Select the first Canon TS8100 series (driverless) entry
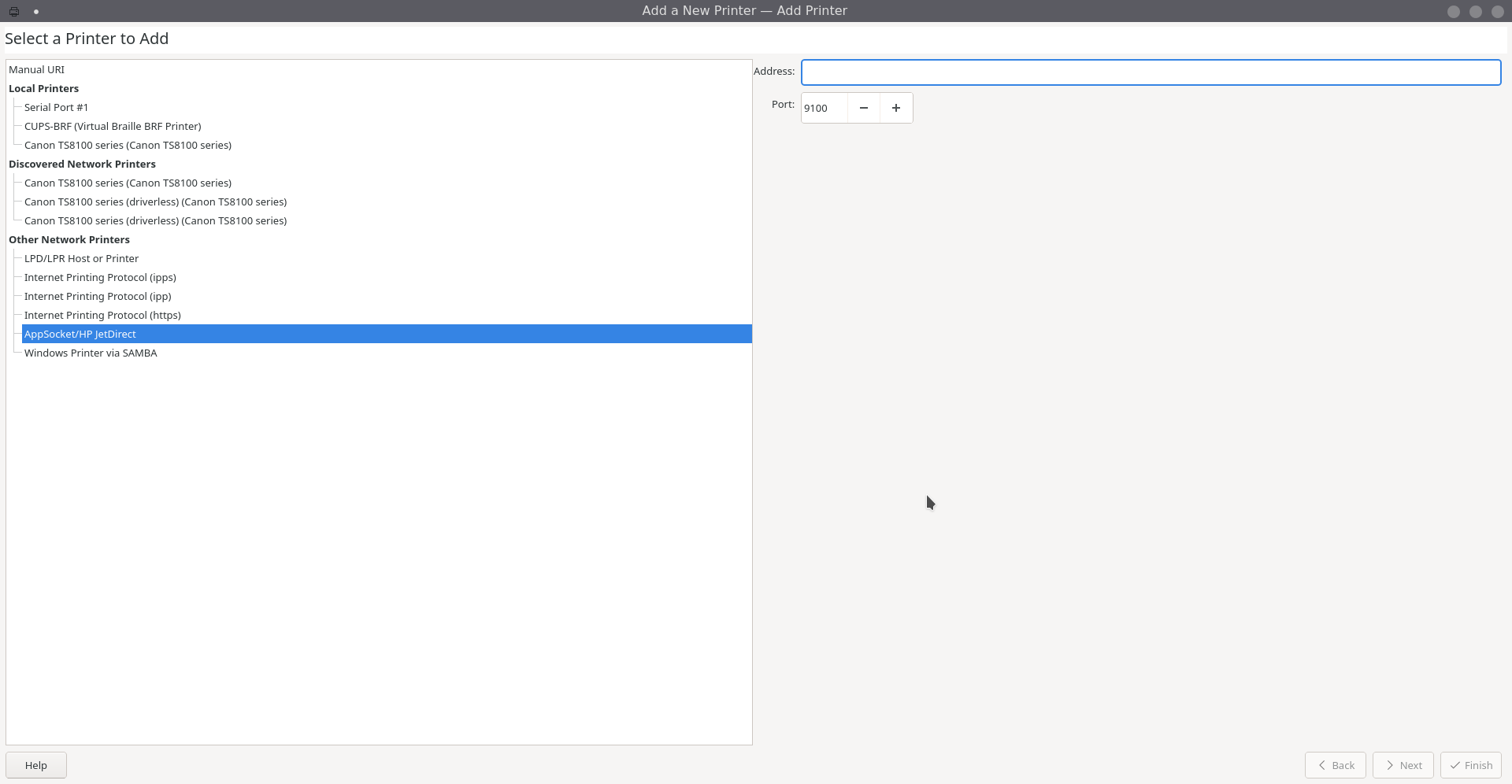Image resolution: width=1512 pixels, height=784 pixels. (387, 202)
